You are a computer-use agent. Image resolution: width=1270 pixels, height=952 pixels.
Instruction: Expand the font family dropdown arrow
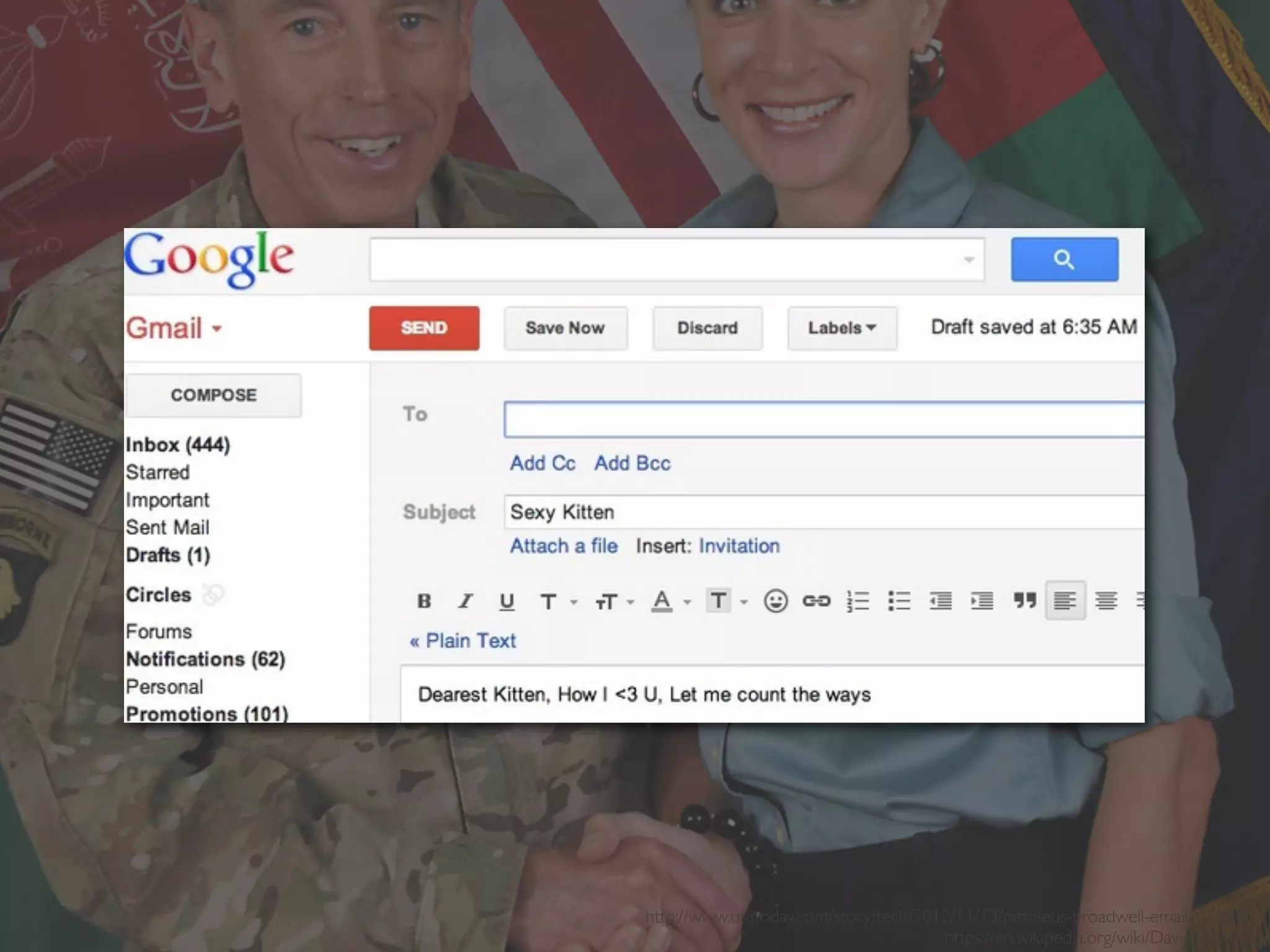coord(574,602)
